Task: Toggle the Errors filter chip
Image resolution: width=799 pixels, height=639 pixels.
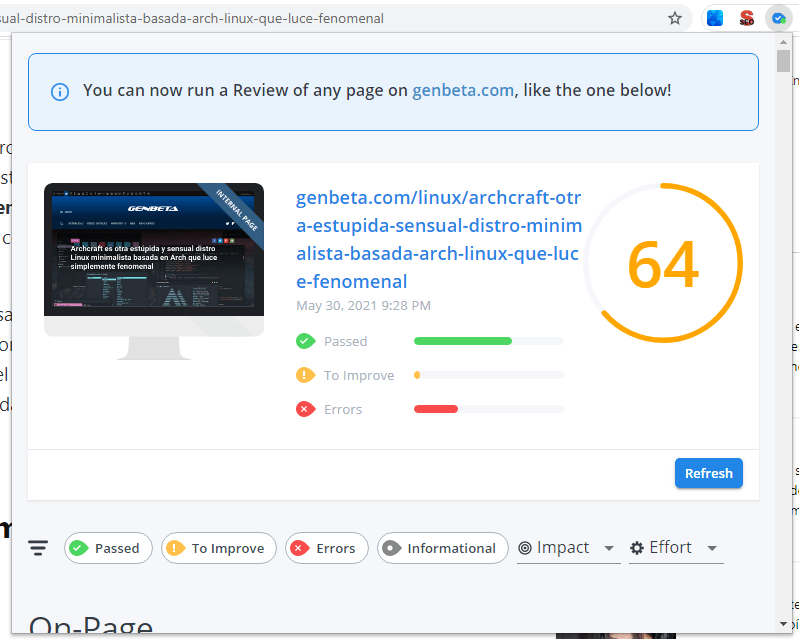Action: [327, 548]
